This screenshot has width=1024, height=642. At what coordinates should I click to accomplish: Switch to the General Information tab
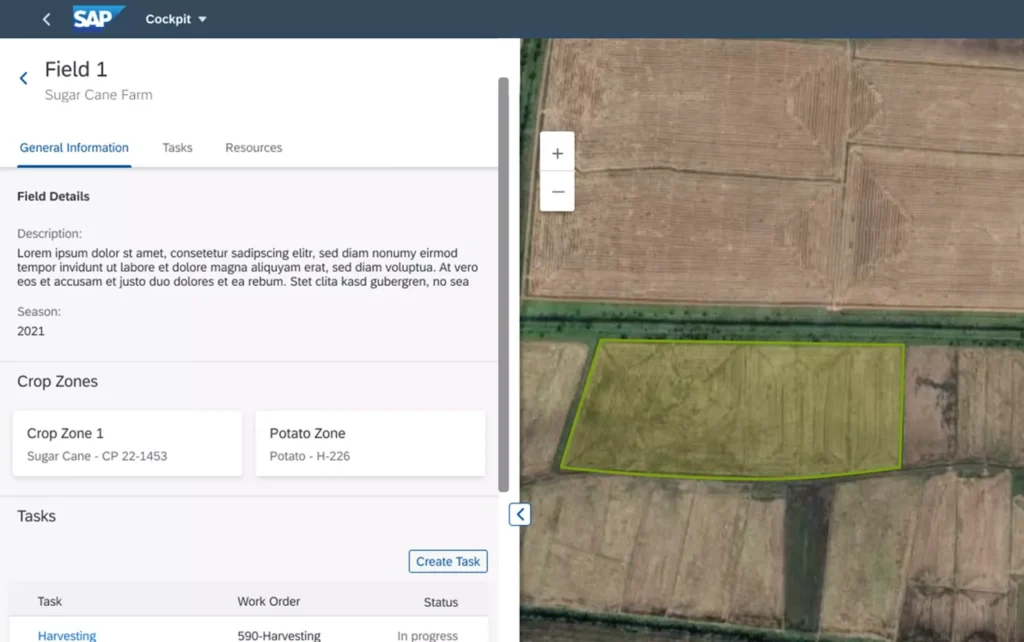74,148
